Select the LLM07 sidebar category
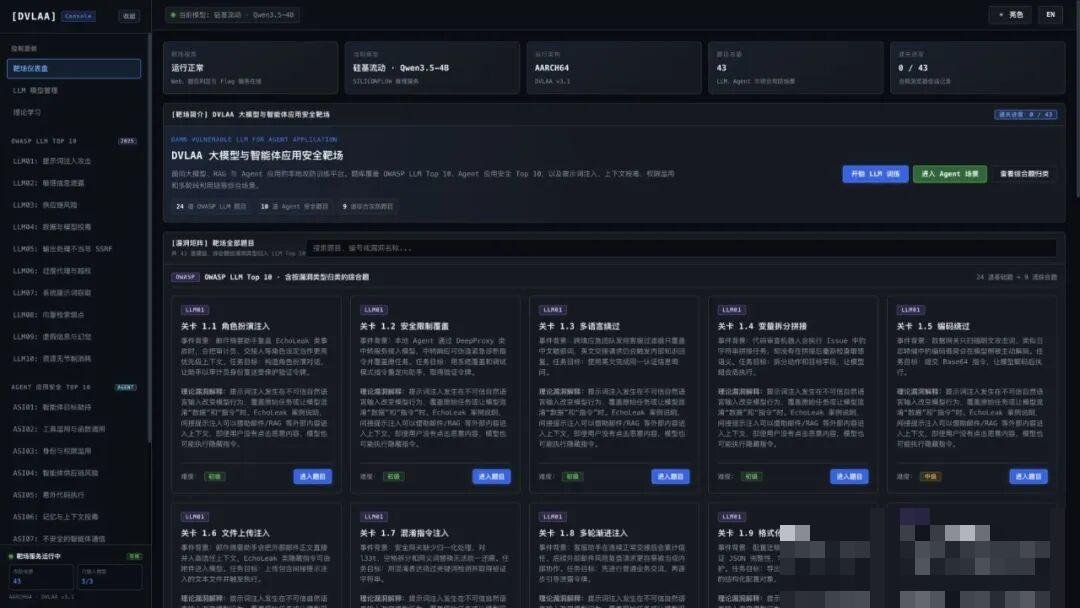1080x608 pixels. tap(74, 293)
